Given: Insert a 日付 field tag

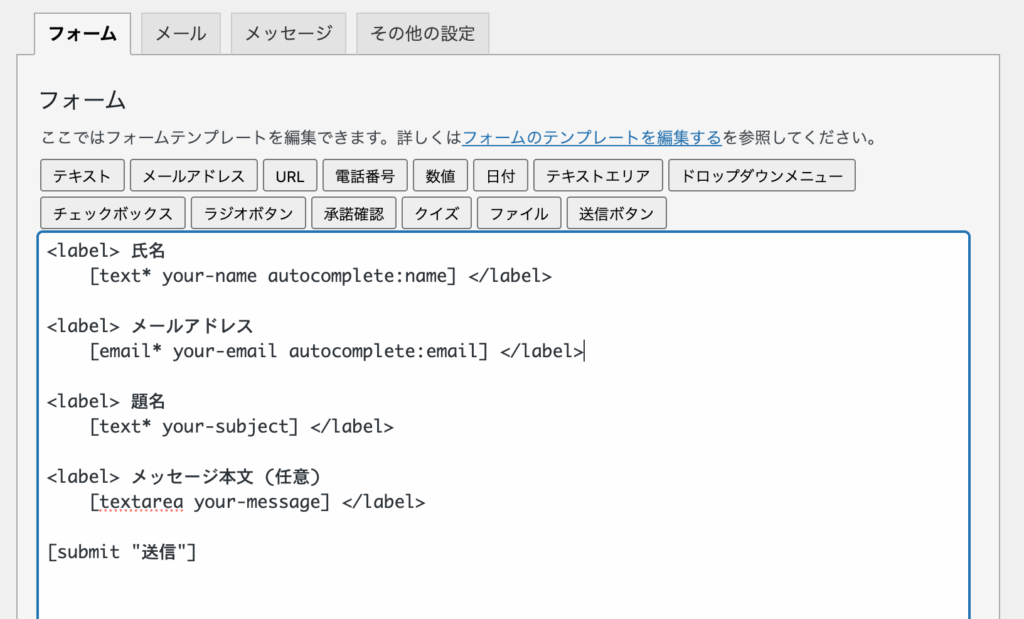Looking at the screenshot, I should 500,176.
